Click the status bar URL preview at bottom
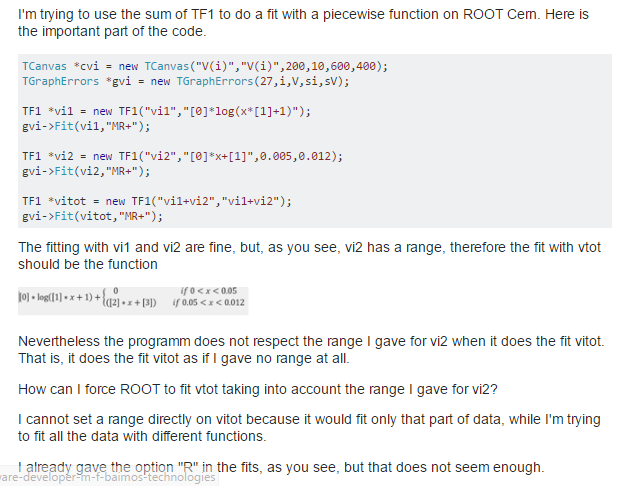The height and width of the screenshot is (486, 626). click(109, 478)
